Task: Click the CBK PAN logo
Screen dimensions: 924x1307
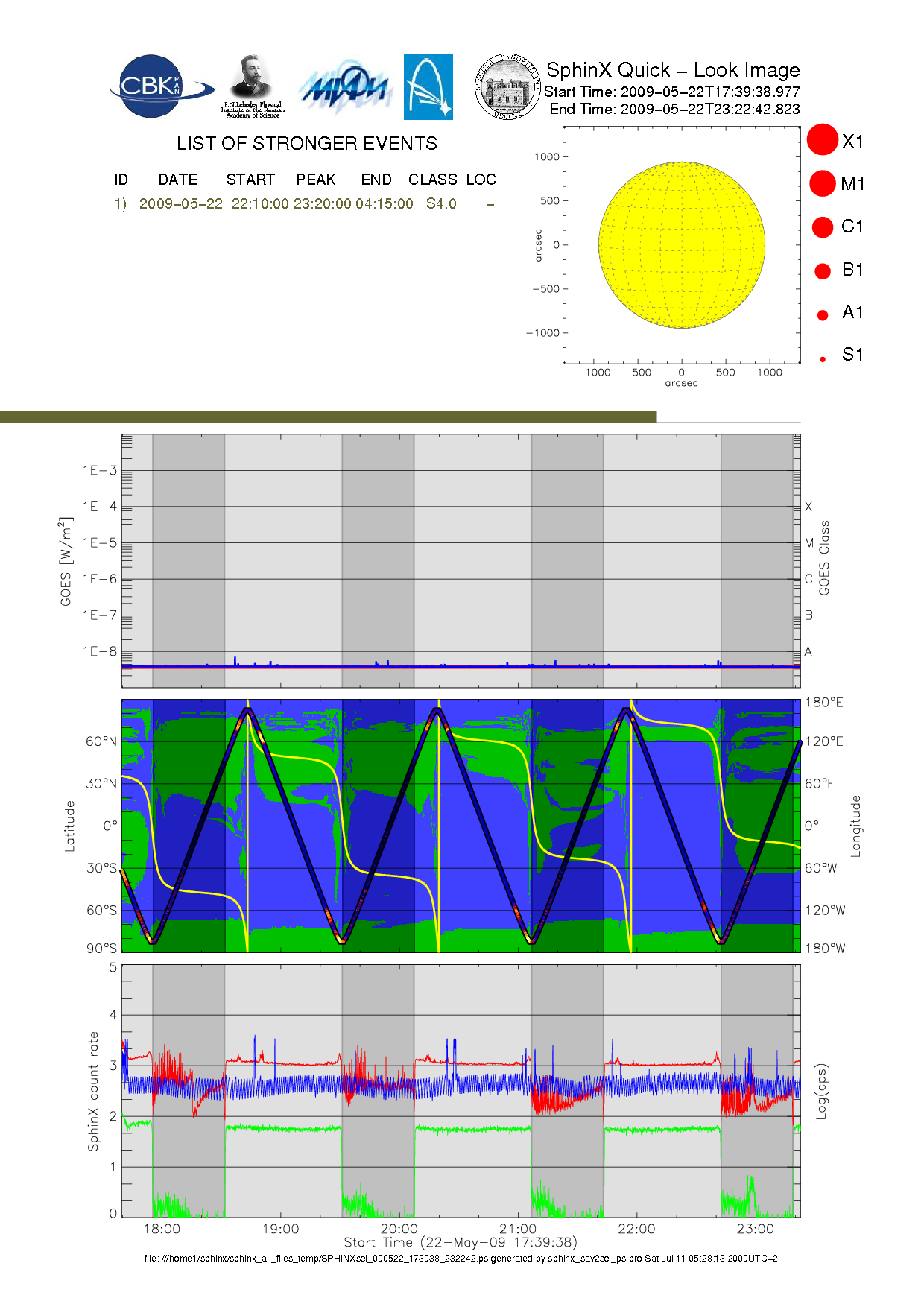Action: pos(159,86)
